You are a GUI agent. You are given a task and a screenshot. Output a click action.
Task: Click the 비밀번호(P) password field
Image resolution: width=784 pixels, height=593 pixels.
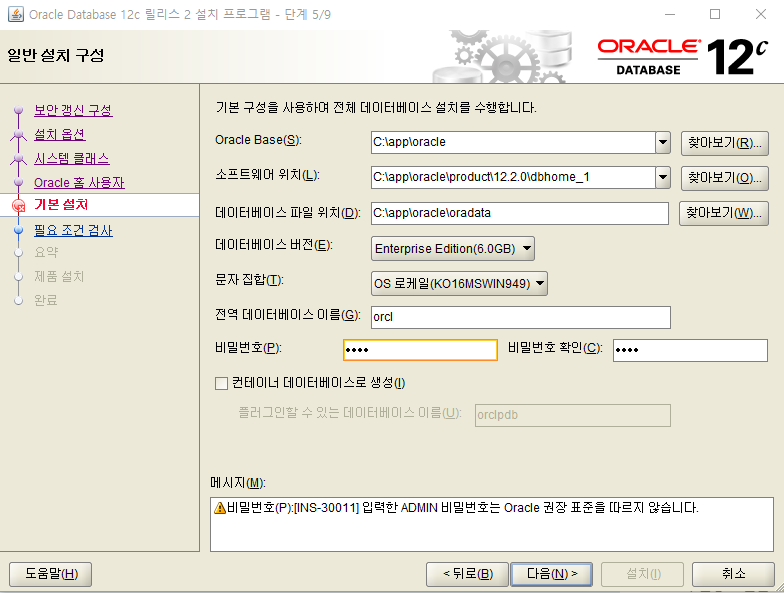pos(420,350)
